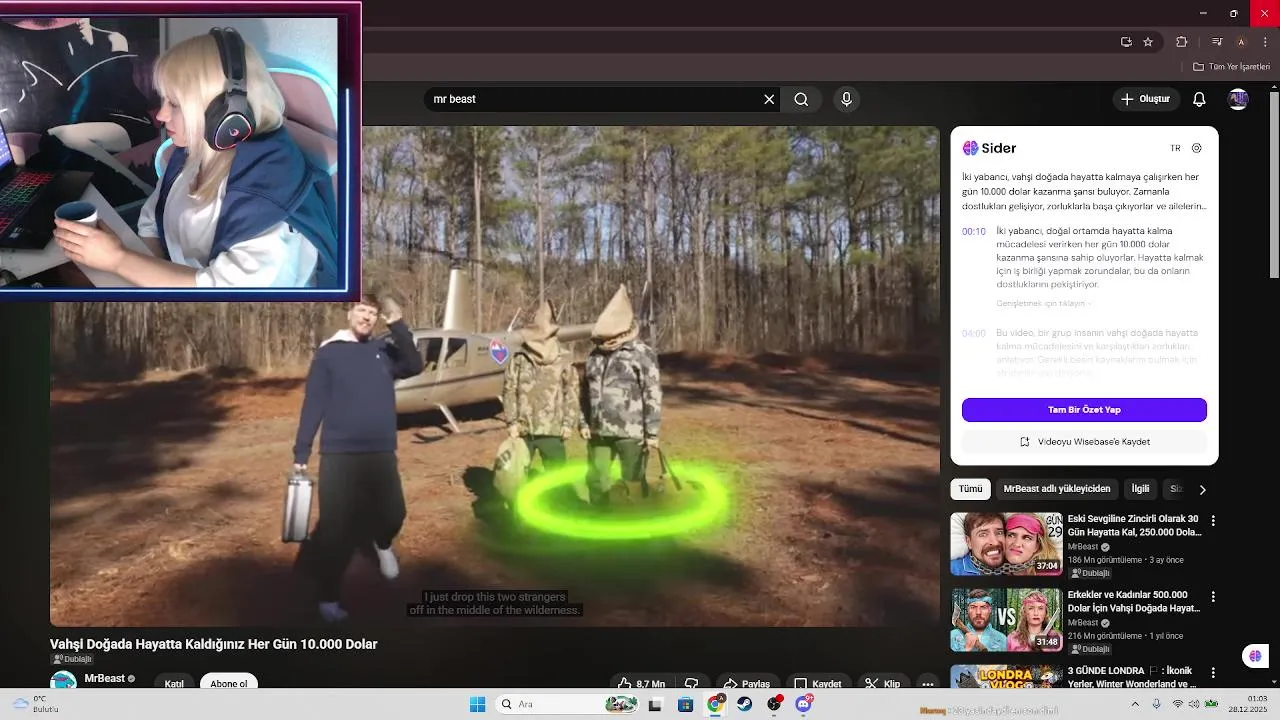Click the Oluştur create button
Screen dimensions: 1280x720
[1145, 99]
